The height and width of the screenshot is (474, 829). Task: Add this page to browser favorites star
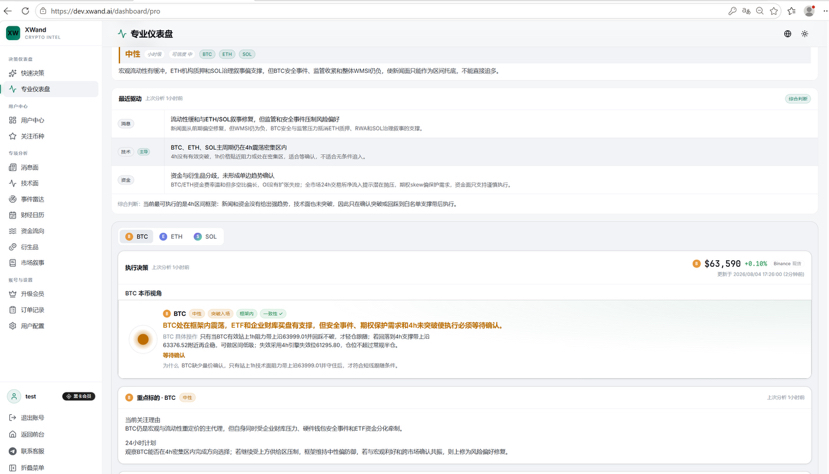pos(774,11)
